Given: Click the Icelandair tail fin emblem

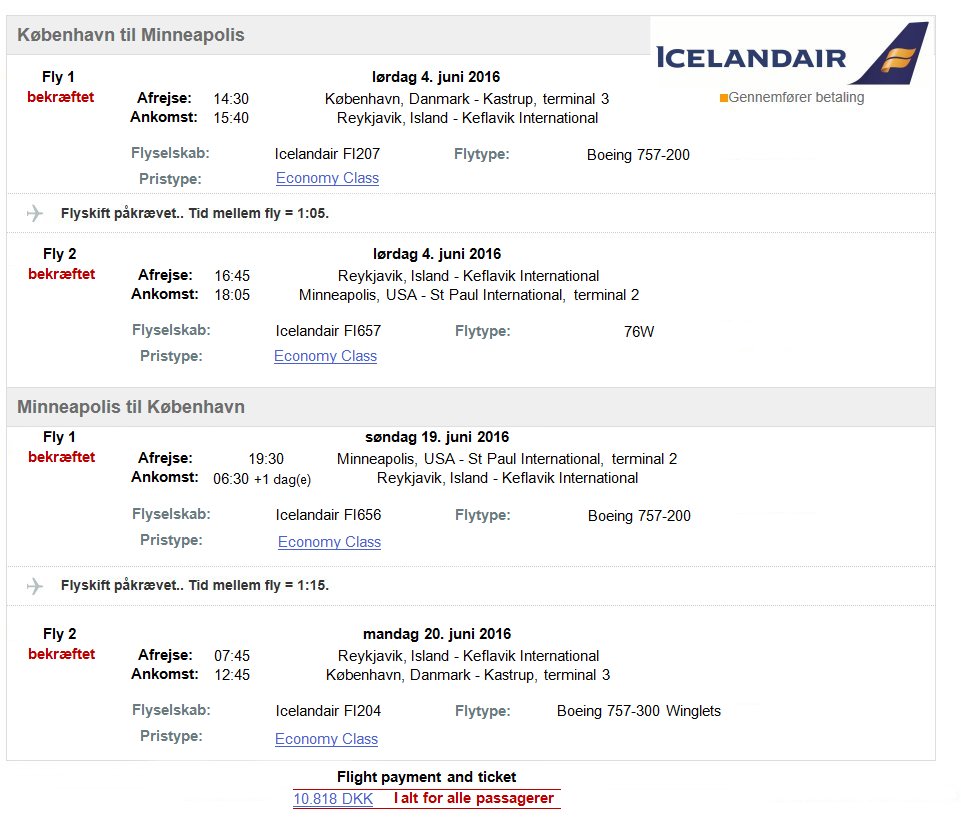Looking at the screenshot, I should [890, 53].
